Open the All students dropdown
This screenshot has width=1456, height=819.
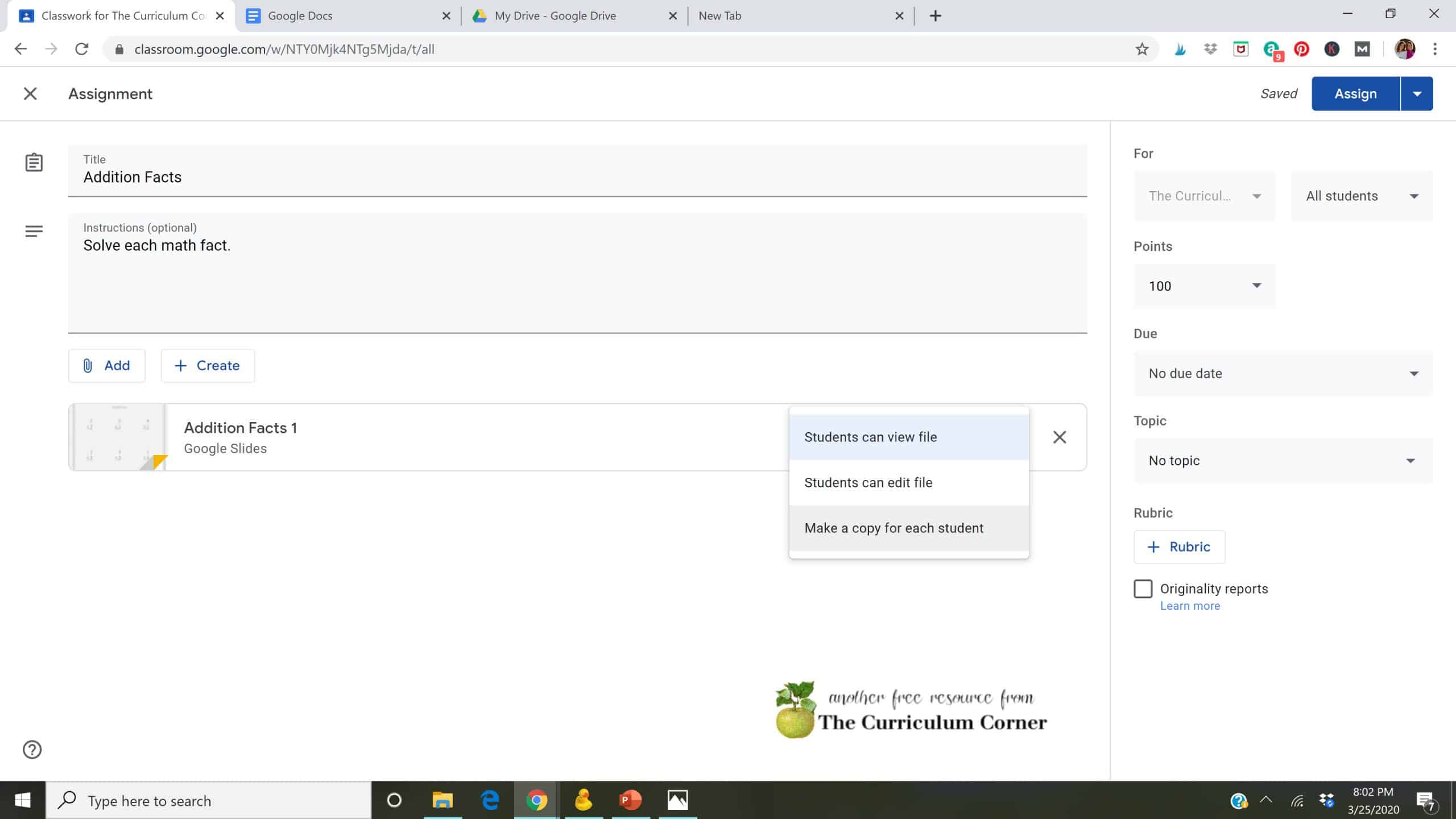pos(1362,196)
